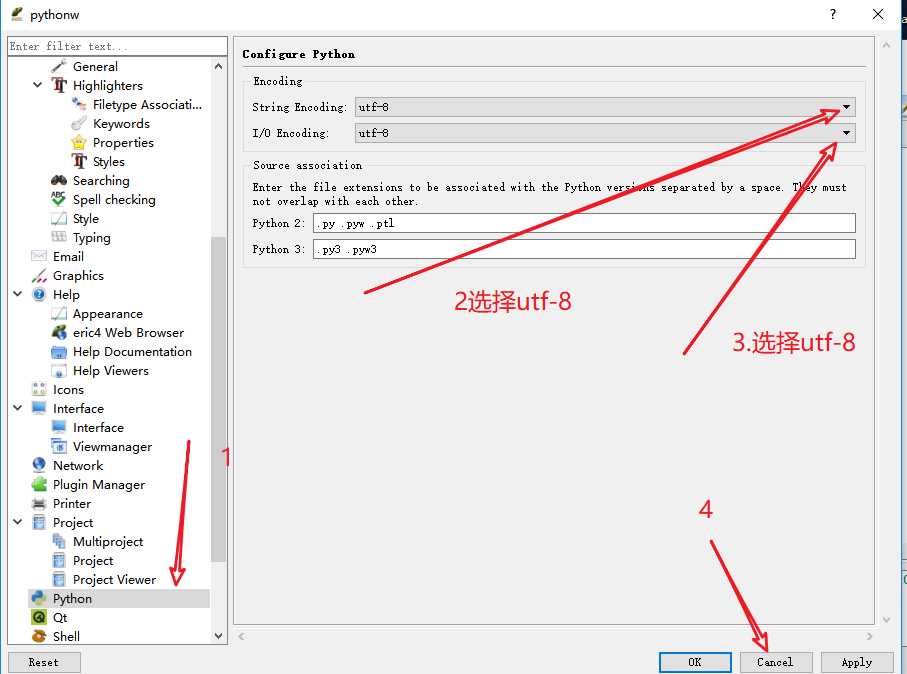Open Filetype Associations icon
907x674 pixels.
point(79,104)
